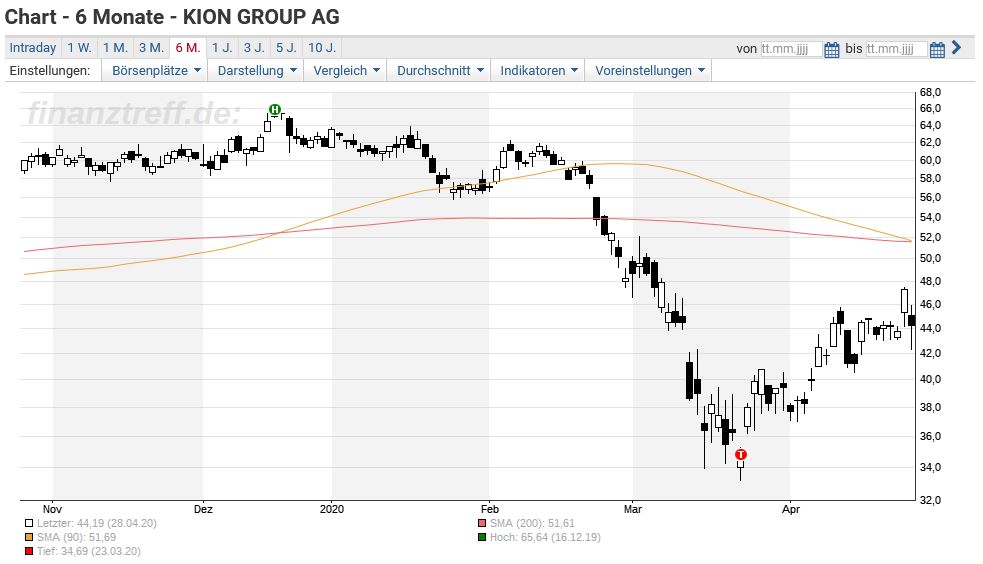Choose the 3 J. chart period
The width and height of the screenshot is (983, 564).
pos(254,48)
